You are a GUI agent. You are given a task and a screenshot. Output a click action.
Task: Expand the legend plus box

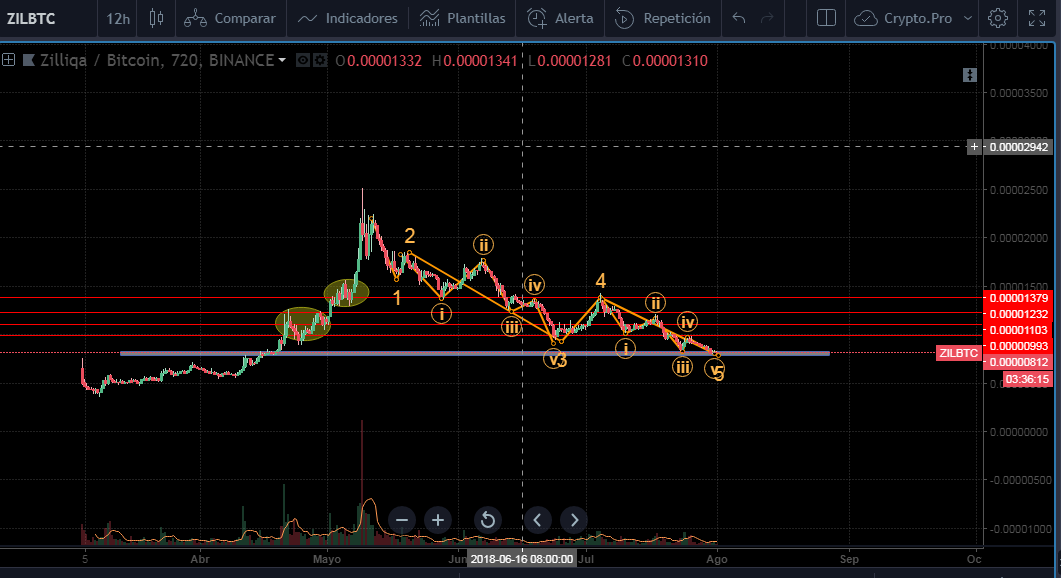(x=9, y=60)
